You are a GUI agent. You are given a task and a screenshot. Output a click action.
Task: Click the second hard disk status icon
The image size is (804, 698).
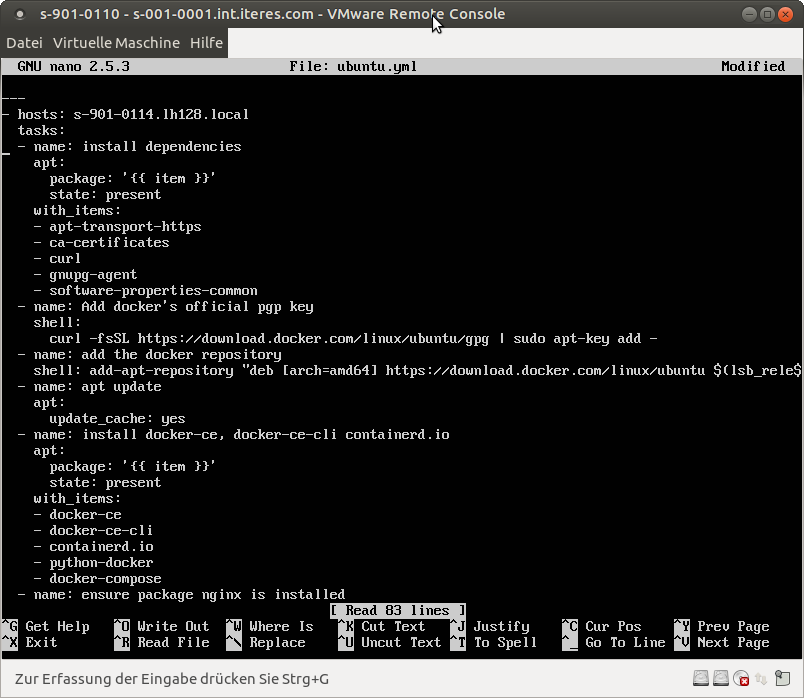click(x=721, y=679)
